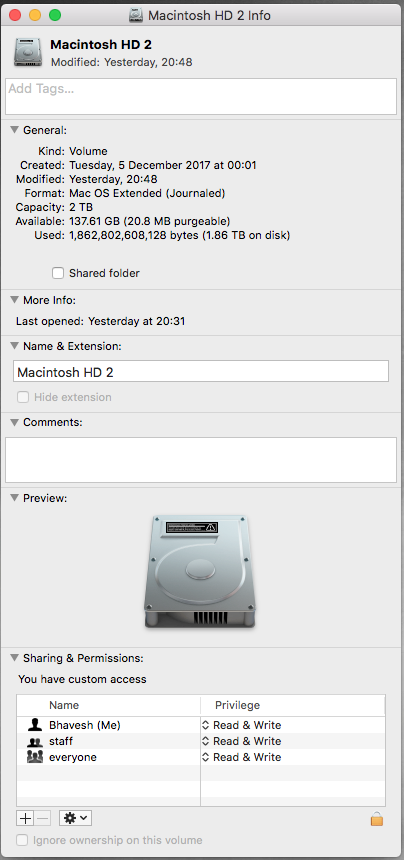Click the large hard drive preview image
This screenshot has width=404, height=860.
pos(200,571)
